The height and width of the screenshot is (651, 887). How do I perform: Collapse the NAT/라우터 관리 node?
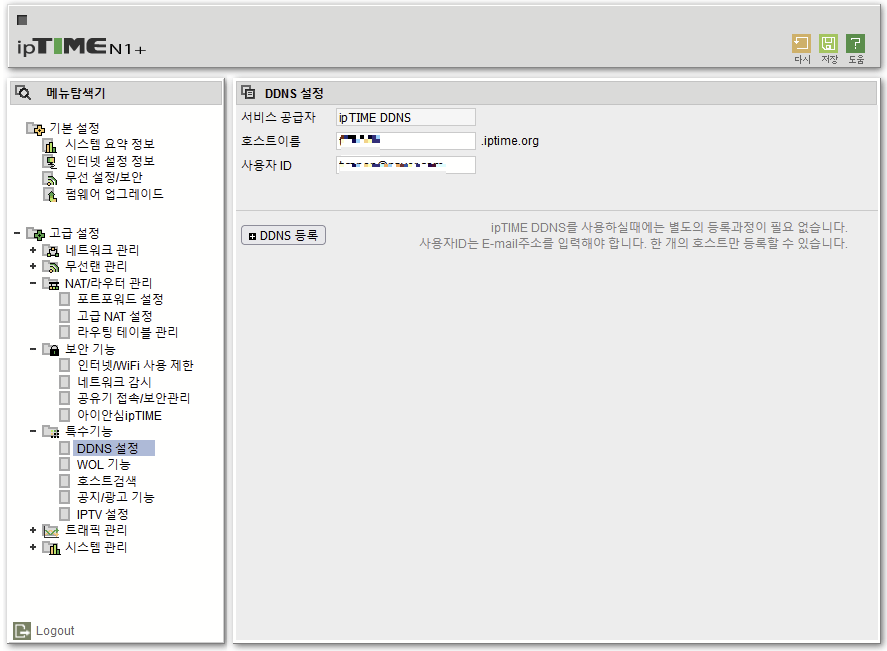coord(33,283)
